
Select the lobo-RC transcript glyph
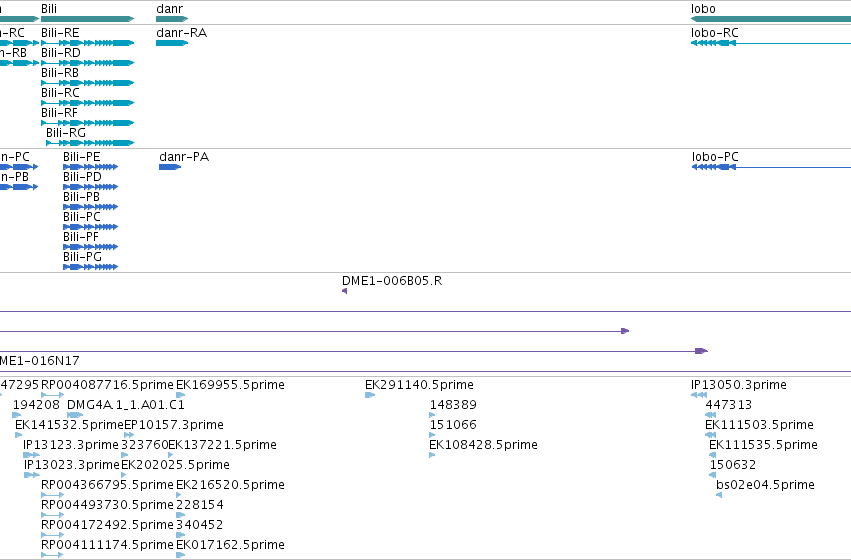click(771, 43)
